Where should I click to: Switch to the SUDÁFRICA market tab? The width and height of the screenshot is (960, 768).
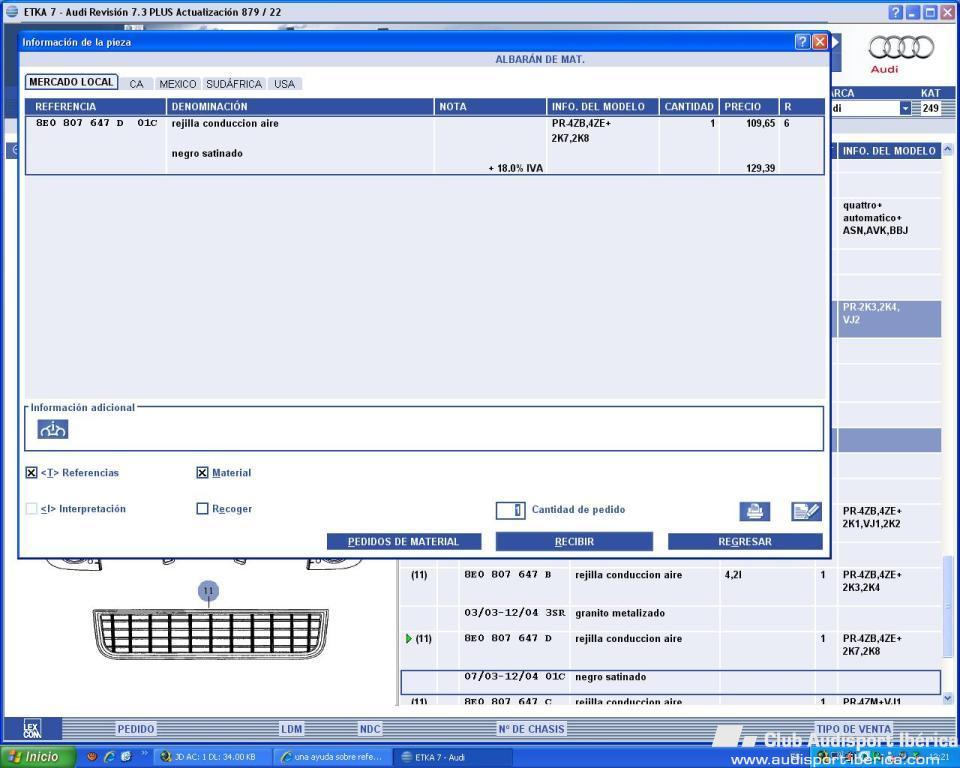pos(234,84)
